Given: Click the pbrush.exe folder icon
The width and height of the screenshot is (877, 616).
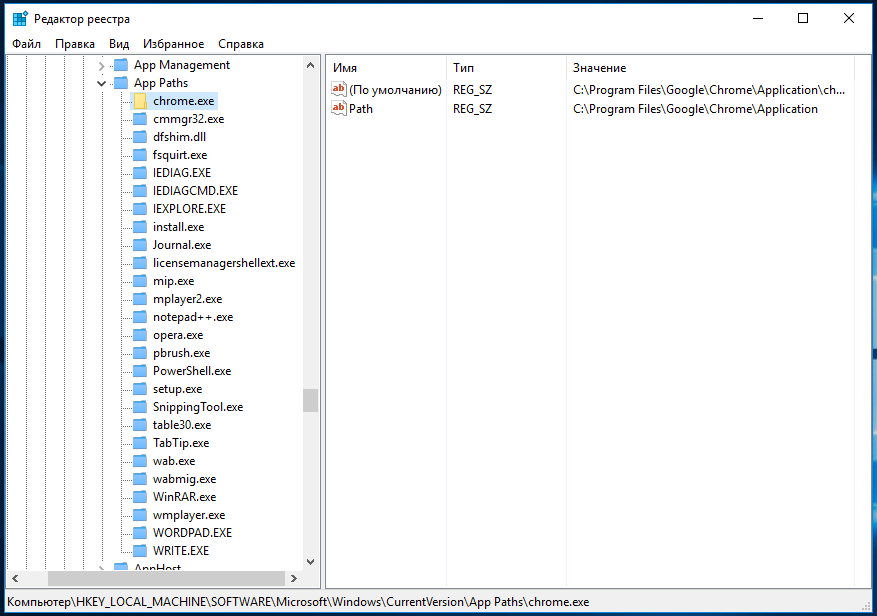Looking at the screenshot, I should click(140, 352).
